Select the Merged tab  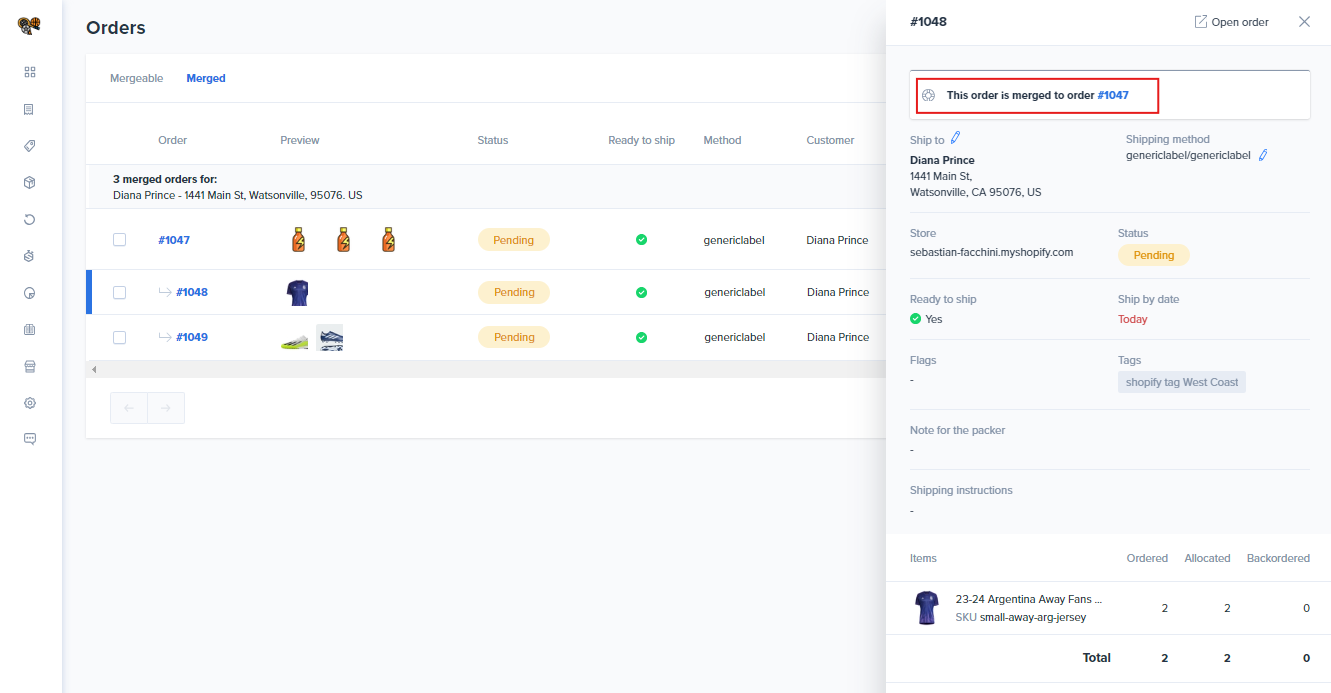pos(206,78)
